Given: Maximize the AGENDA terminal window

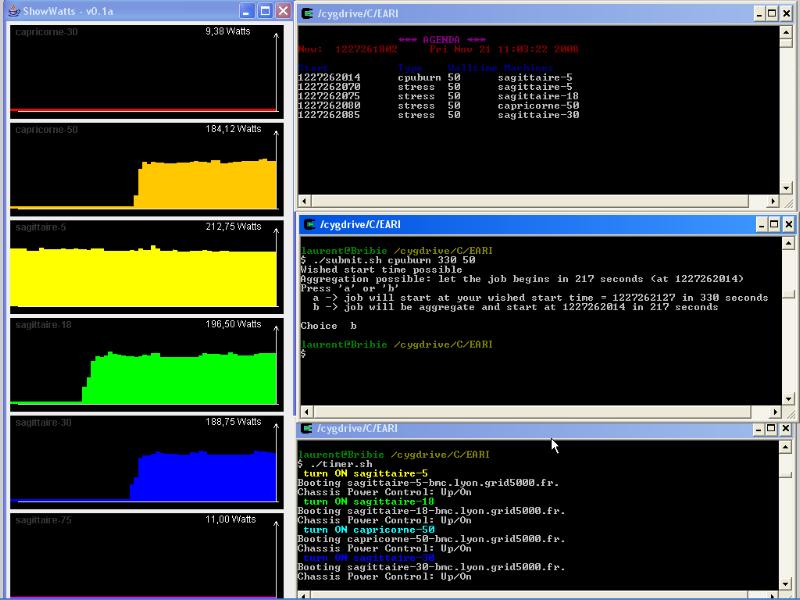Looking at the screenshot, I should click(x=772, y=14).
